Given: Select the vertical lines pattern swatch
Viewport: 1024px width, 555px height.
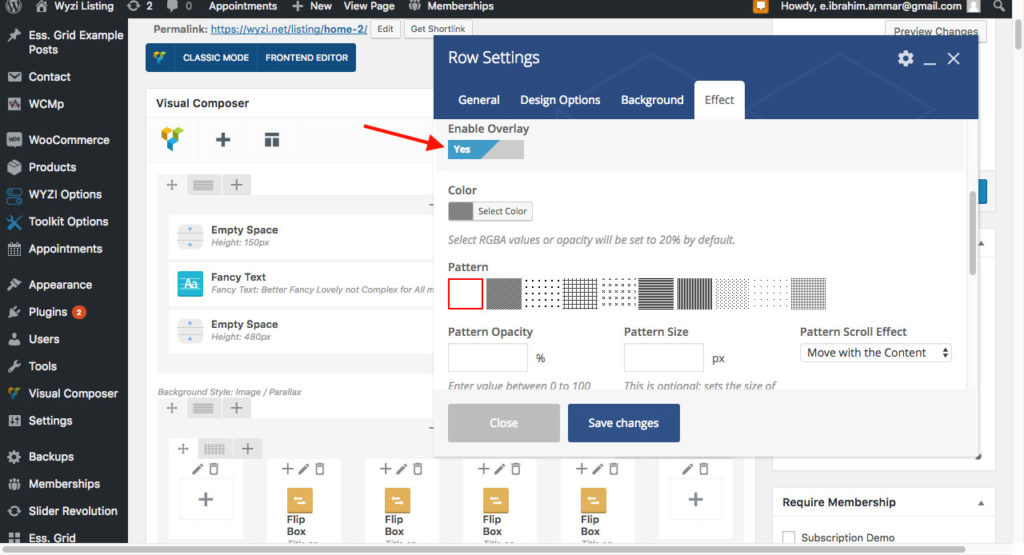Looking at the screenshot, I should (694, 294).
